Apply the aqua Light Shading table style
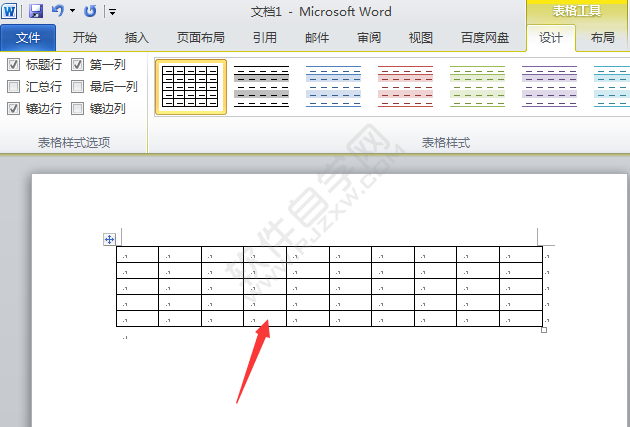 [x=612, y=86]
